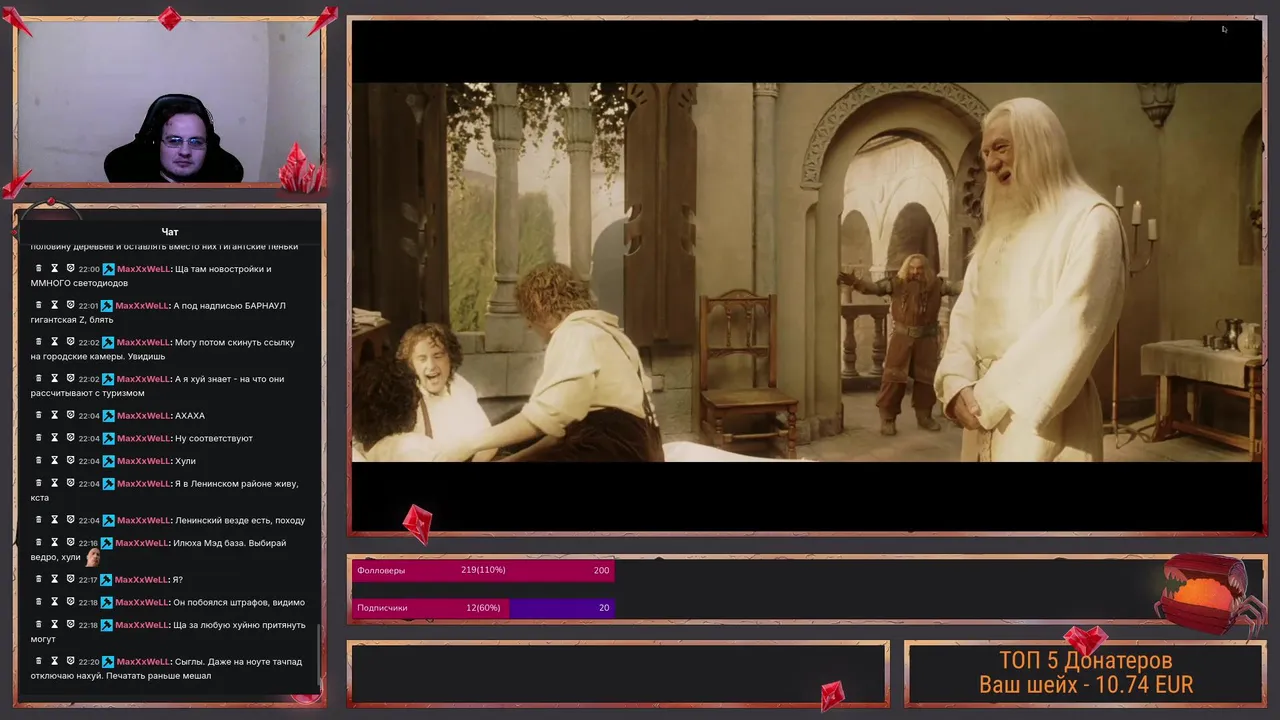This screenshot has width=1280, height=720.
Task: Timeout icon for 'Могу потом скинуть ссылку' message
Action: pos(55,342)
